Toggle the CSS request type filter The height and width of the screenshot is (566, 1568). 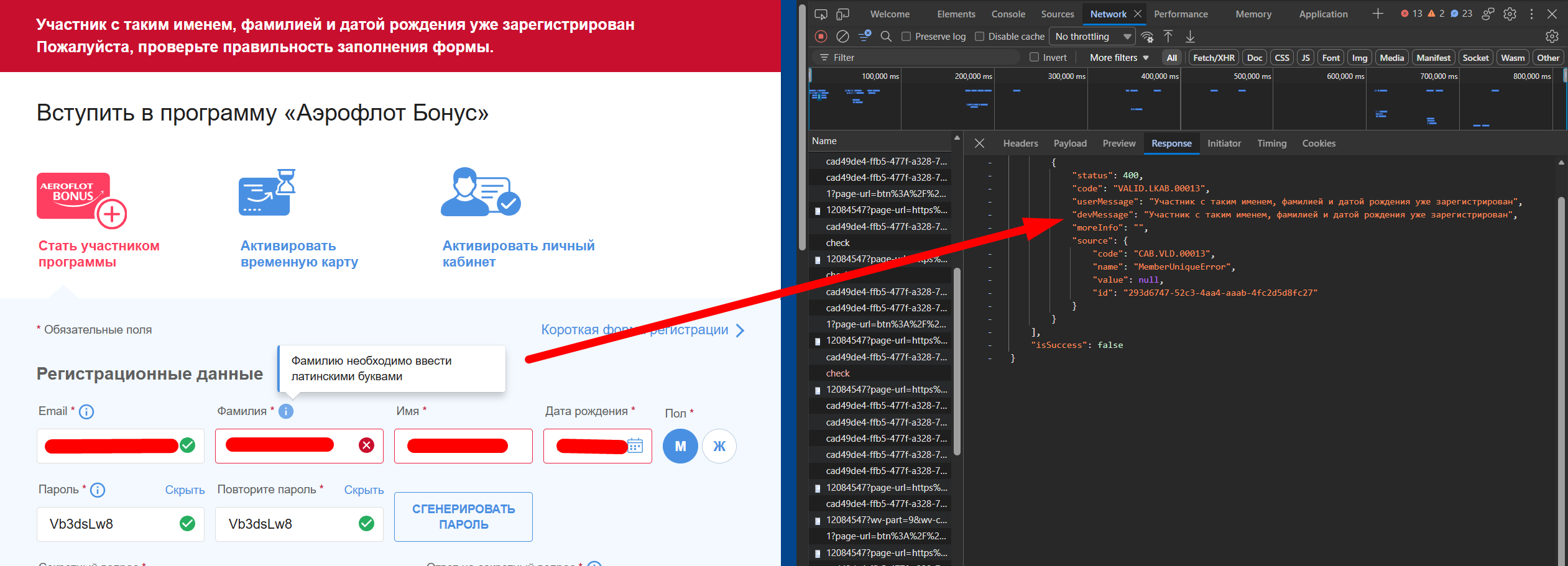1282,58
